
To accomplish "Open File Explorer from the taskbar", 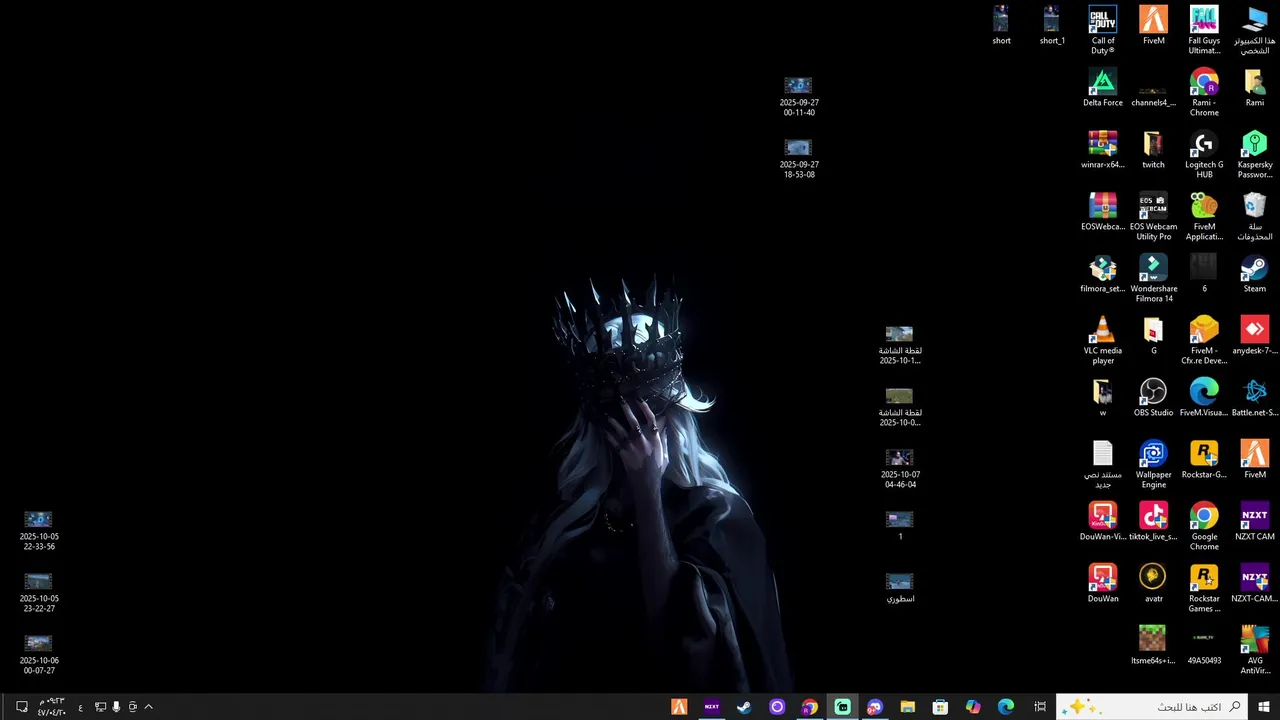I will point(907,707).
